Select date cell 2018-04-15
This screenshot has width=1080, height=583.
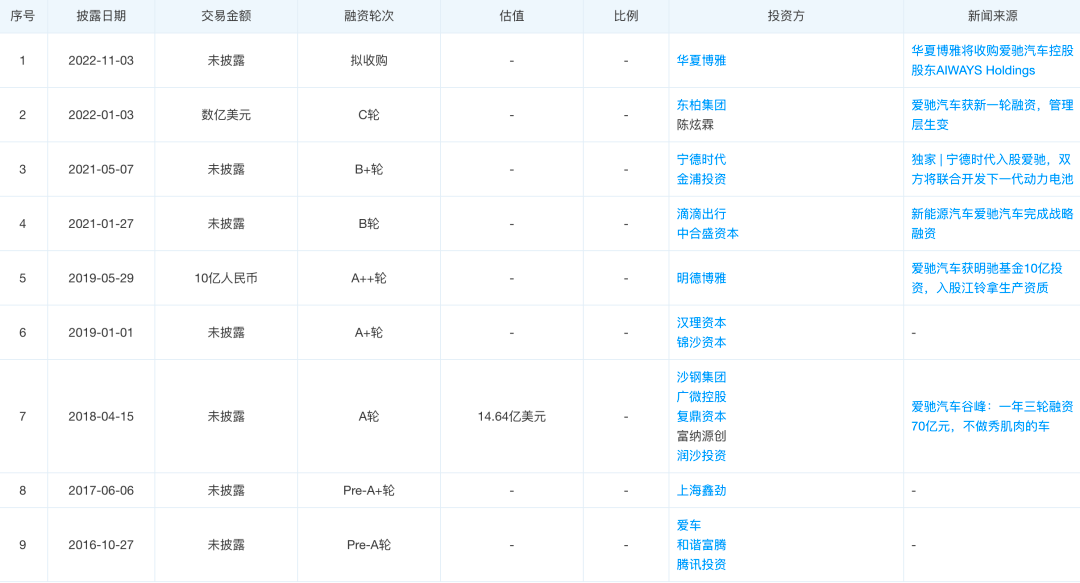tap(101, 417)
